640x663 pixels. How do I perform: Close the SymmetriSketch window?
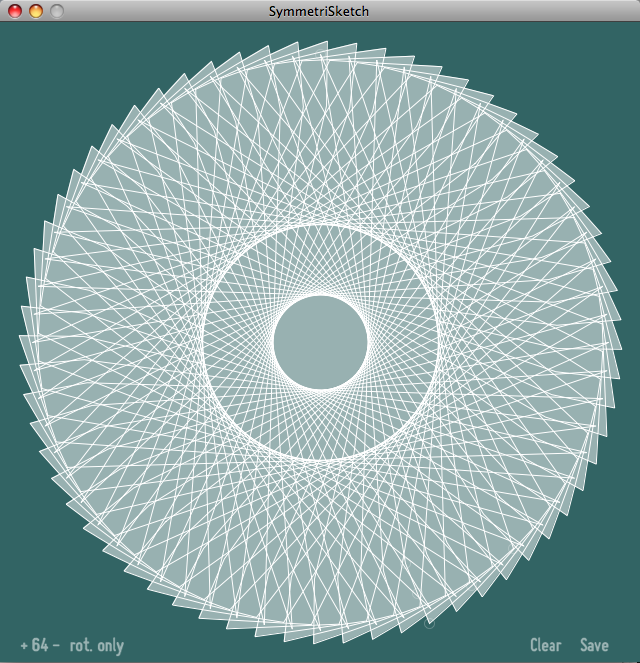[x=15, y=11]
